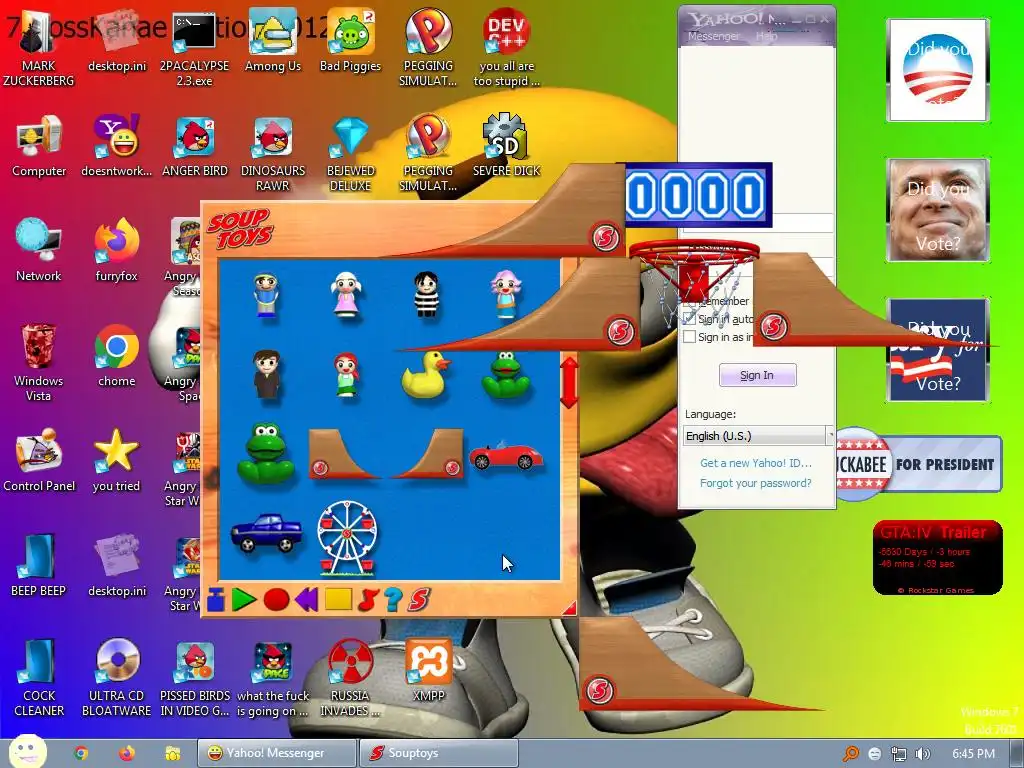Open the blue question mark help in Souptoys
Screen dimensions: 1024x768
pyautogui.click(x=393, y=600)
